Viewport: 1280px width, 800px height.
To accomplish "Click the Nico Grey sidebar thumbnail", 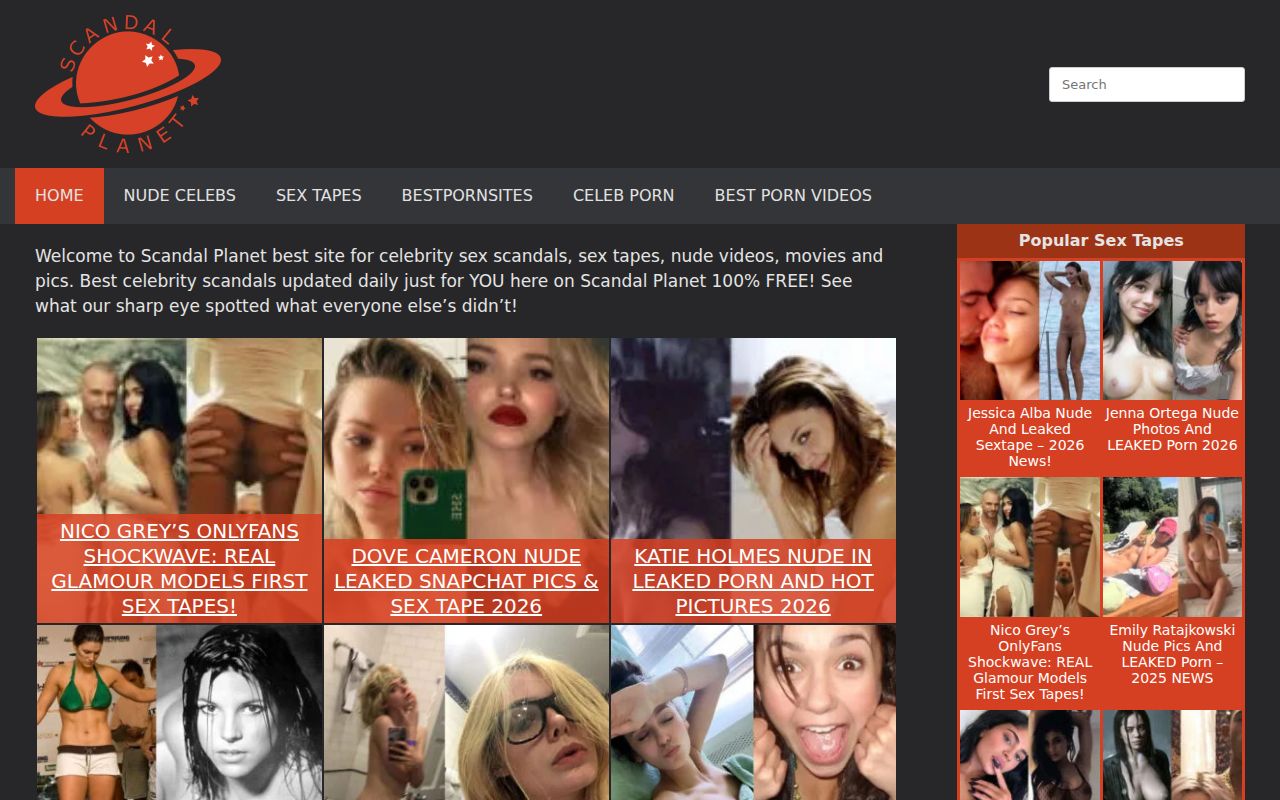I will (x=1029, y=546).
